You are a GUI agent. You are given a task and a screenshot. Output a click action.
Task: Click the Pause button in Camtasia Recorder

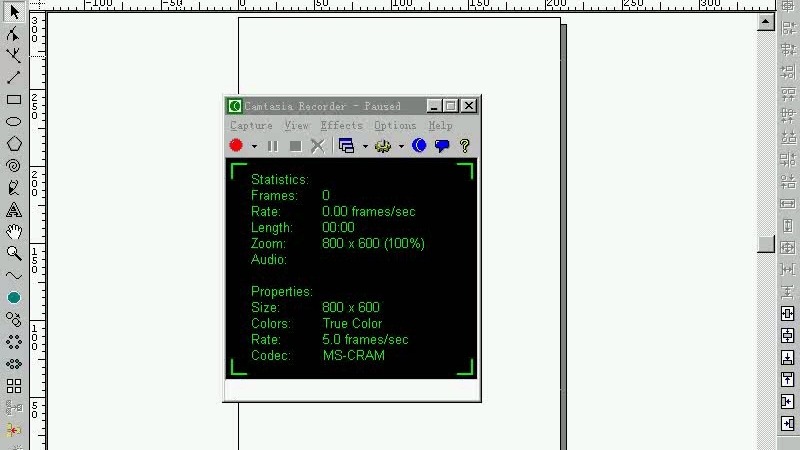(273, 146)
